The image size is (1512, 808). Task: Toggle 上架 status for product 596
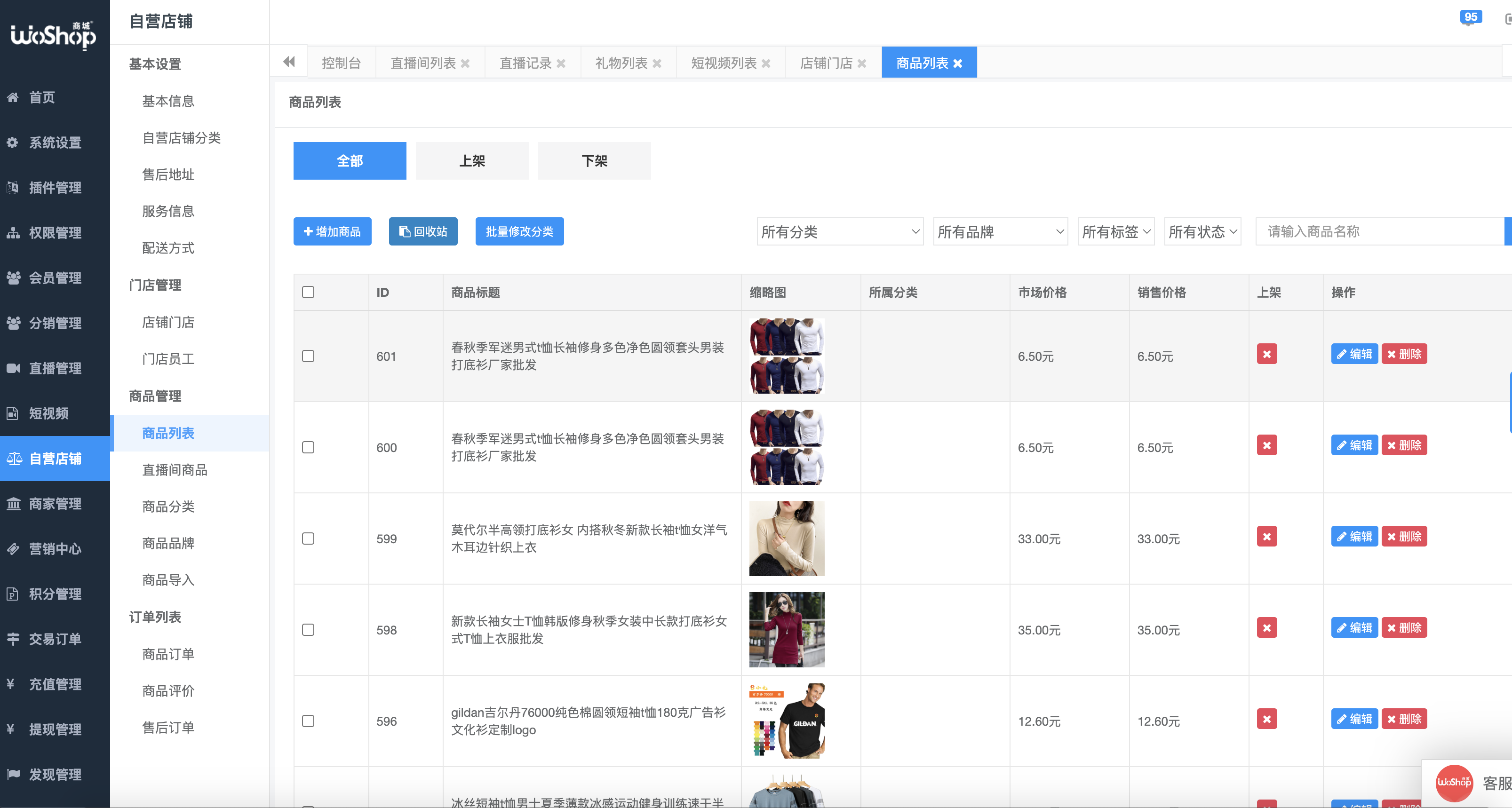1266,720
